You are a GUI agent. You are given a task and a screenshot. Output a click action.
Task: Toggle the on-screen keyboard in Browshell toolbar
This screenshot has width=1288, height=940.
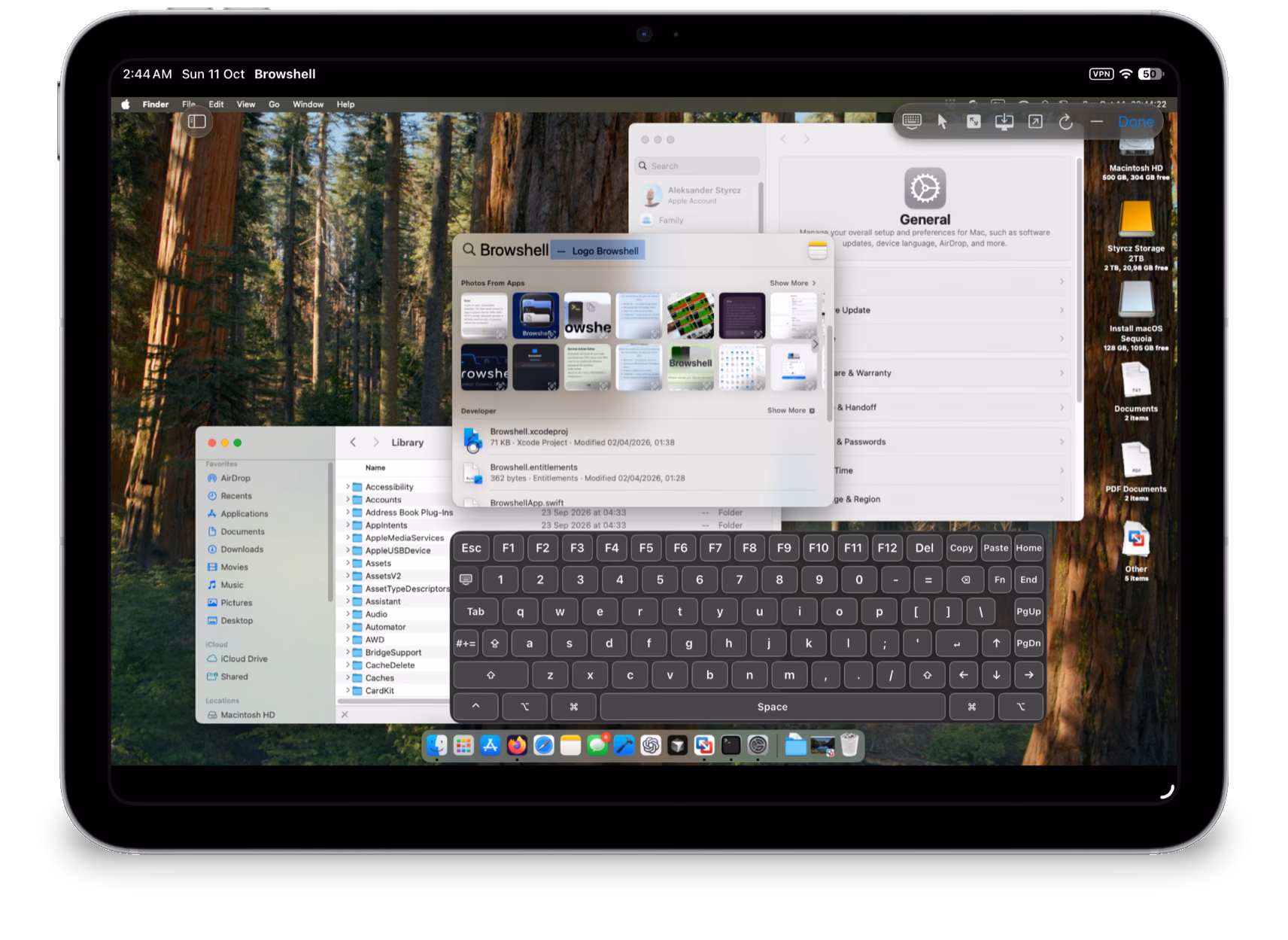(x=912, y=121)
